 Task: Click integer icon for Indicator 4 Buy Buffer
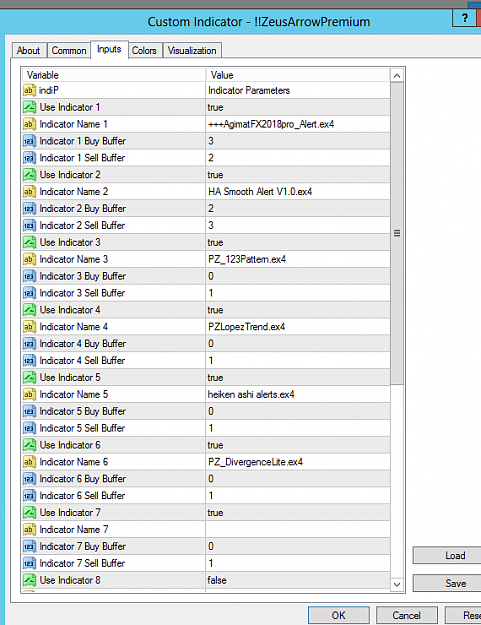pyautogui.click(x=29, y=344)
